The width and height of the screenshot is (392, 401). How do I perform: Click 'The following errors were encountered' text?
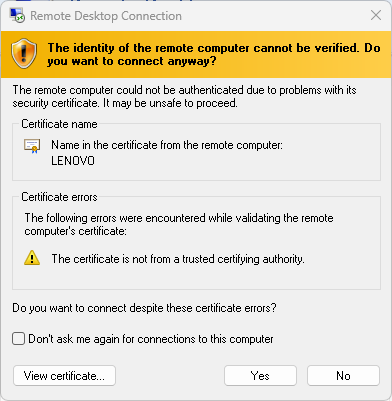click(x=179, y=224)
